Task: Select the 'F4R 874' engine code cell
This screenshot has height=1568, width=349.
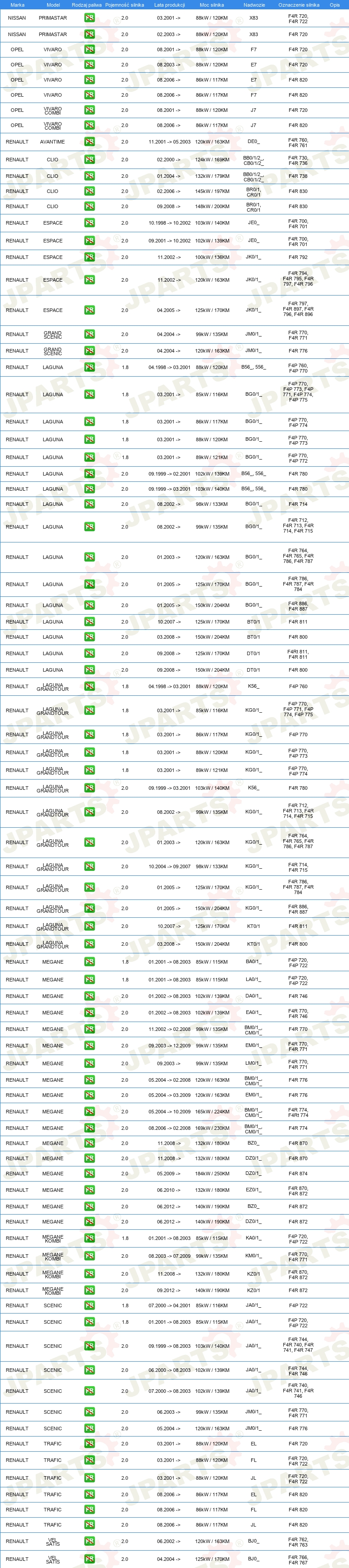Action: (x=298, y=1174)
